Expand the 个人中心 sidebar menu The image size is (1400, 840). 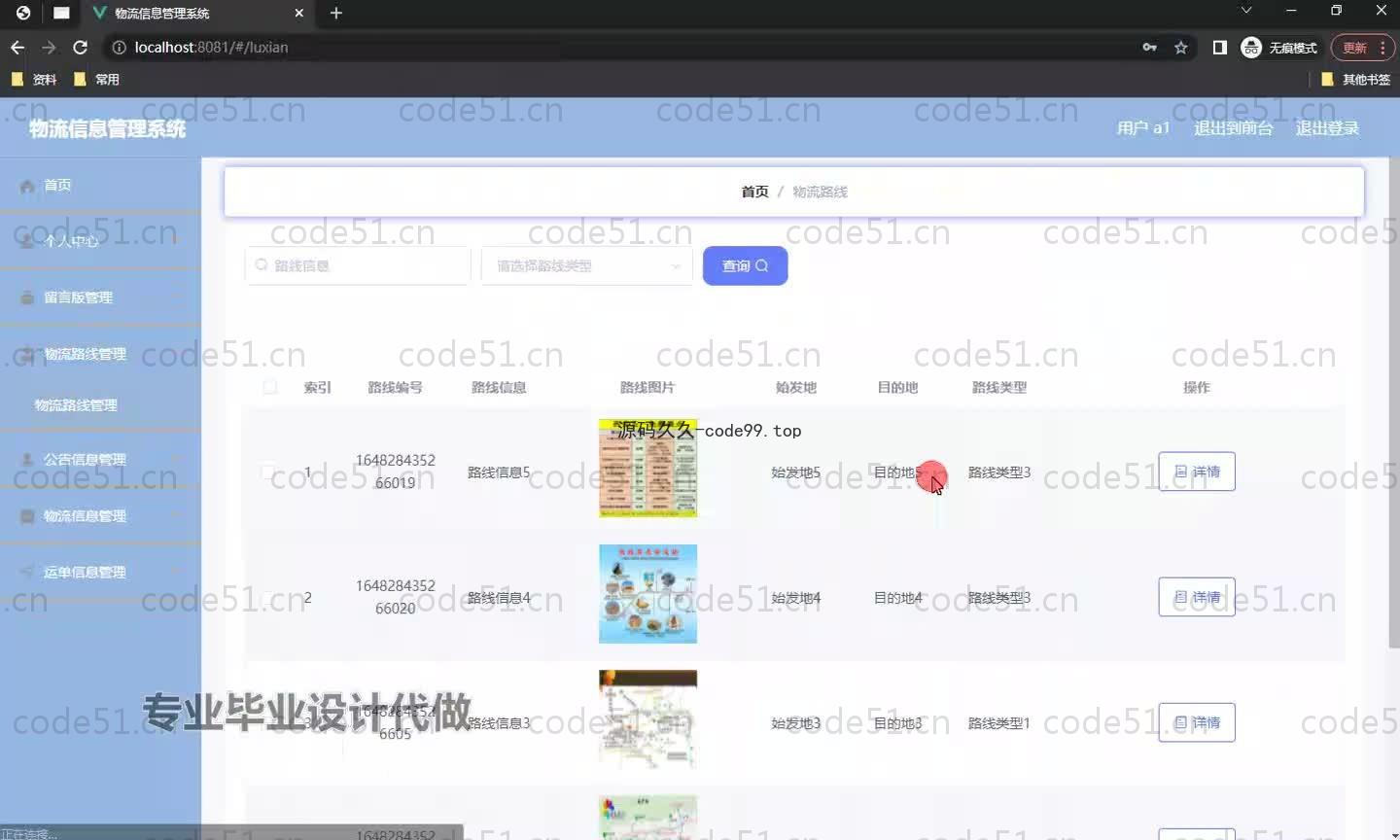tap(100, 241)
